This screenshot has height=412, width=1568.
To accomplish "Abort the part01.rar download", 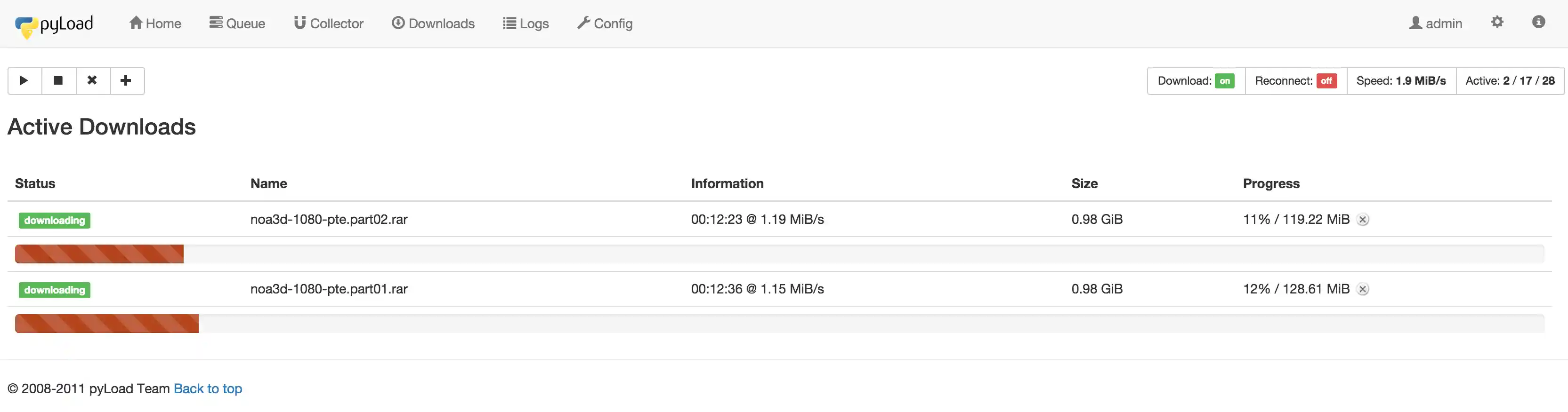I will (x=1363, y=290).
